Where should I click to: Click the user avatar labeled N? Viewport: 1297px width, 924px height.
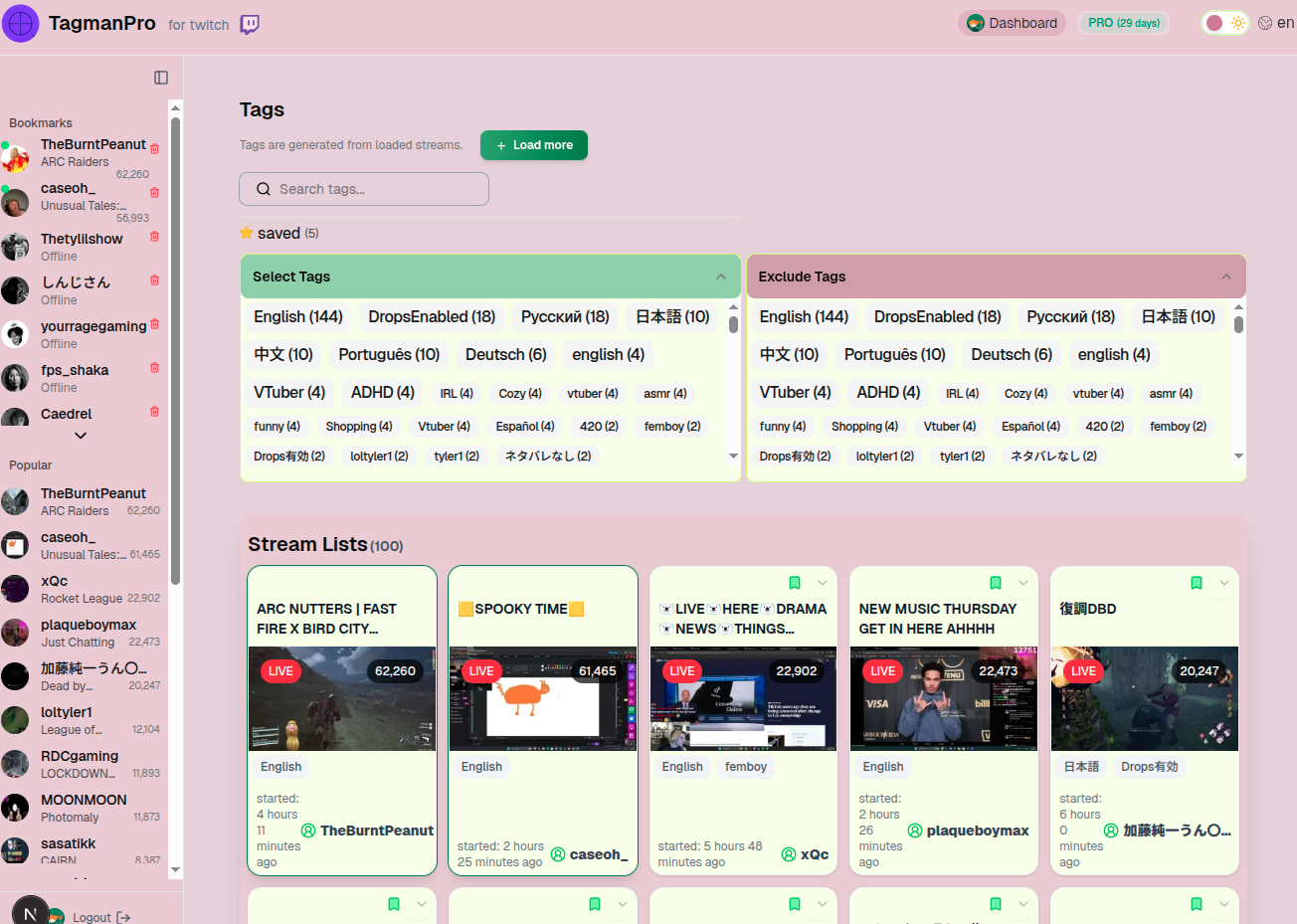point(30,911)
